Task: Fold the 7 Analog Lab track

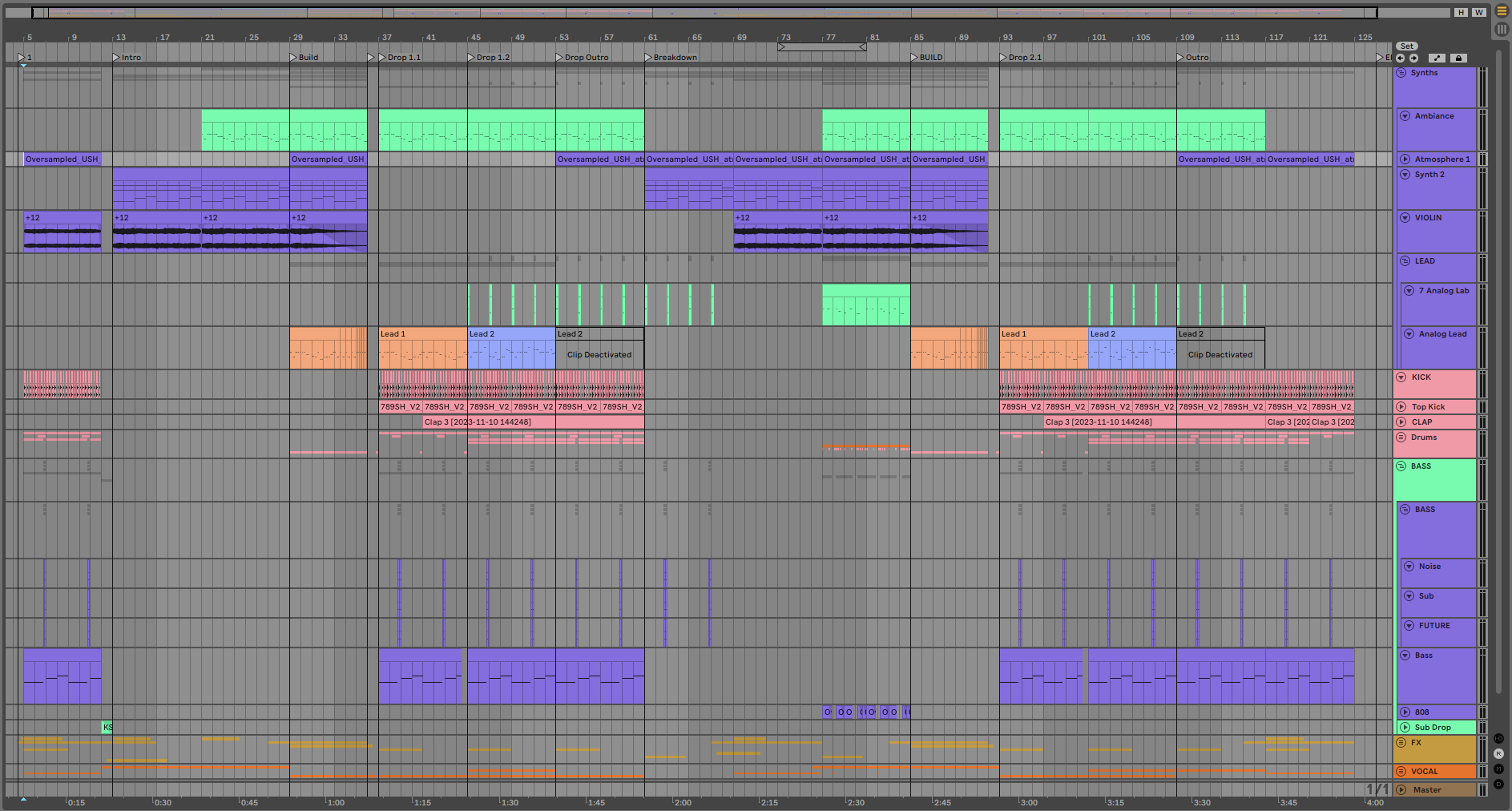Action: point(1409,291)
